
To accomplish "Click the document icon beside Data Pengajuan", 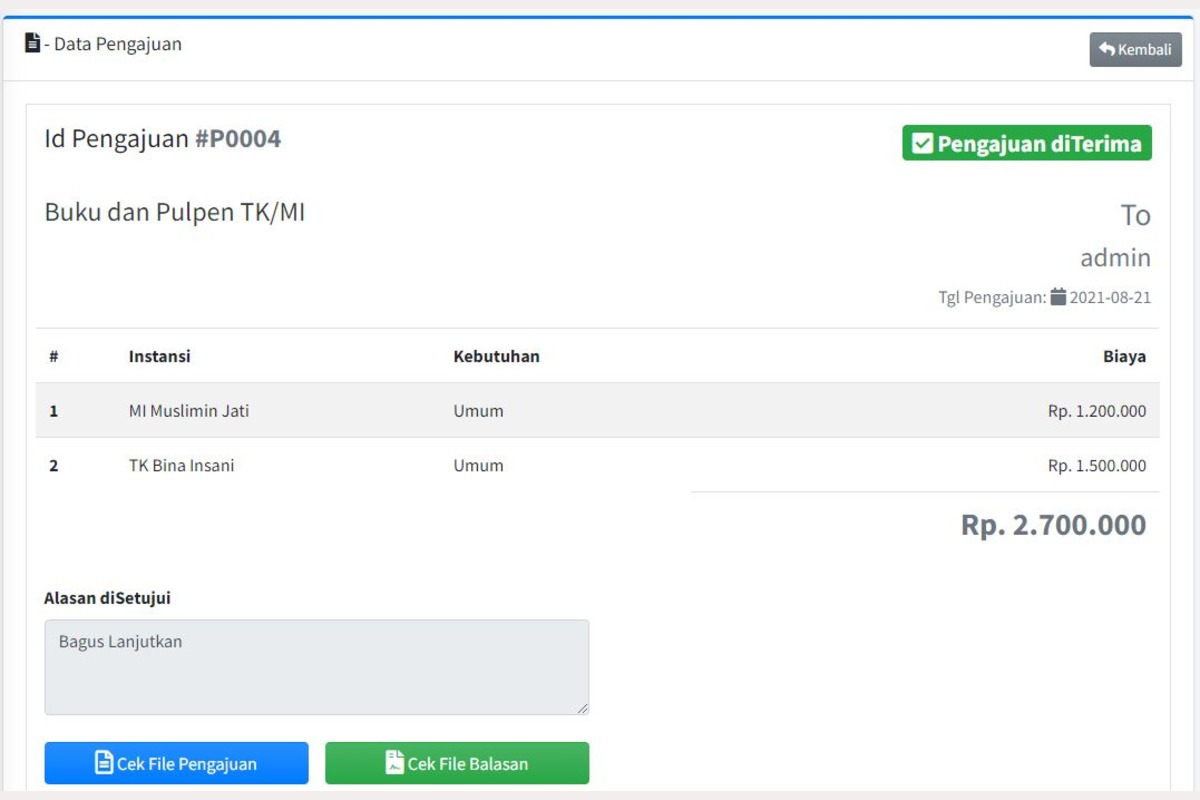I will [32, 43].
